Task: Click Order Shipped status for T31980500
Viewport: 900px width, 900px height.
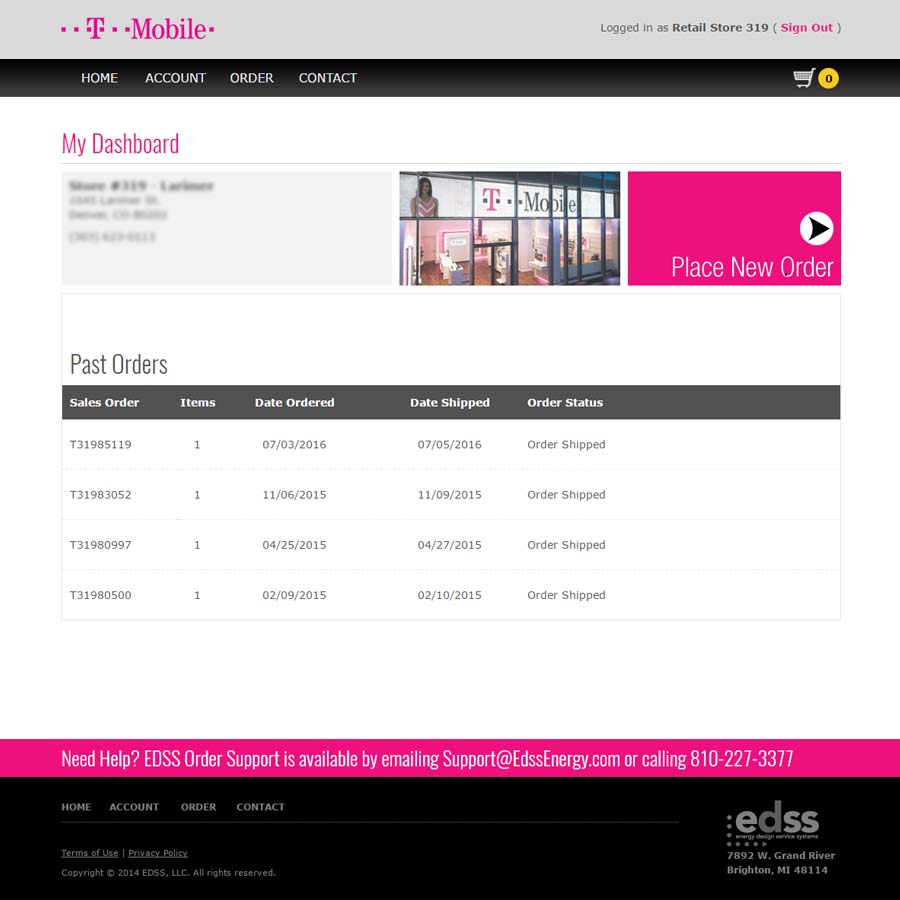Action: [x=567, y=596]
